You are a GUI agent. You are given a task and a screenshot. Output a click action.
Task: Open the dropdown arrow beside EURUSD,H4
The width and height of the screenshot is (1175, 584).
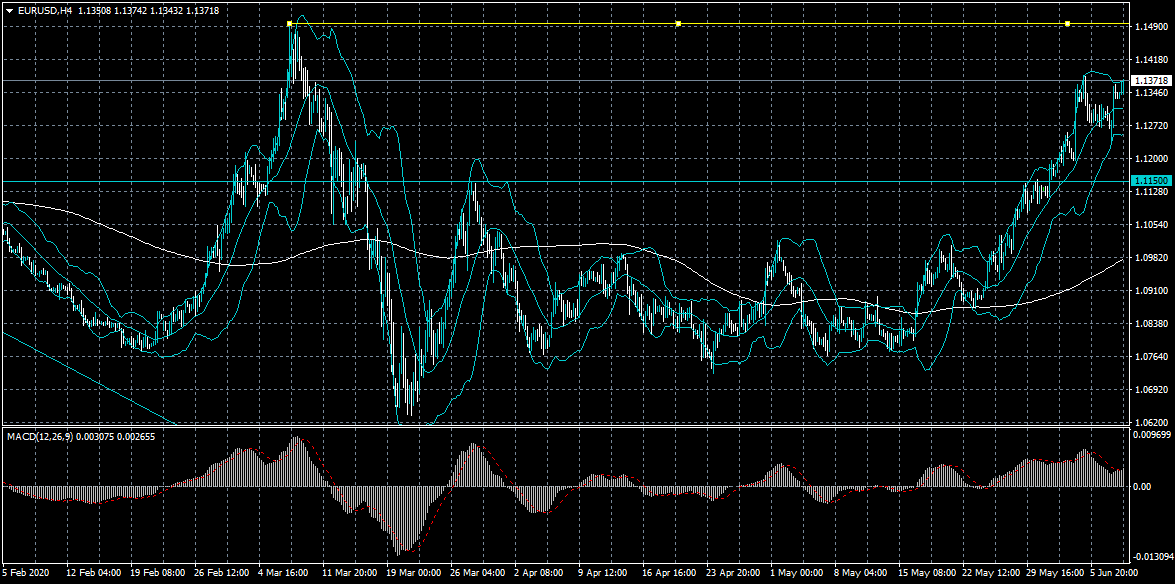point(9,10)
